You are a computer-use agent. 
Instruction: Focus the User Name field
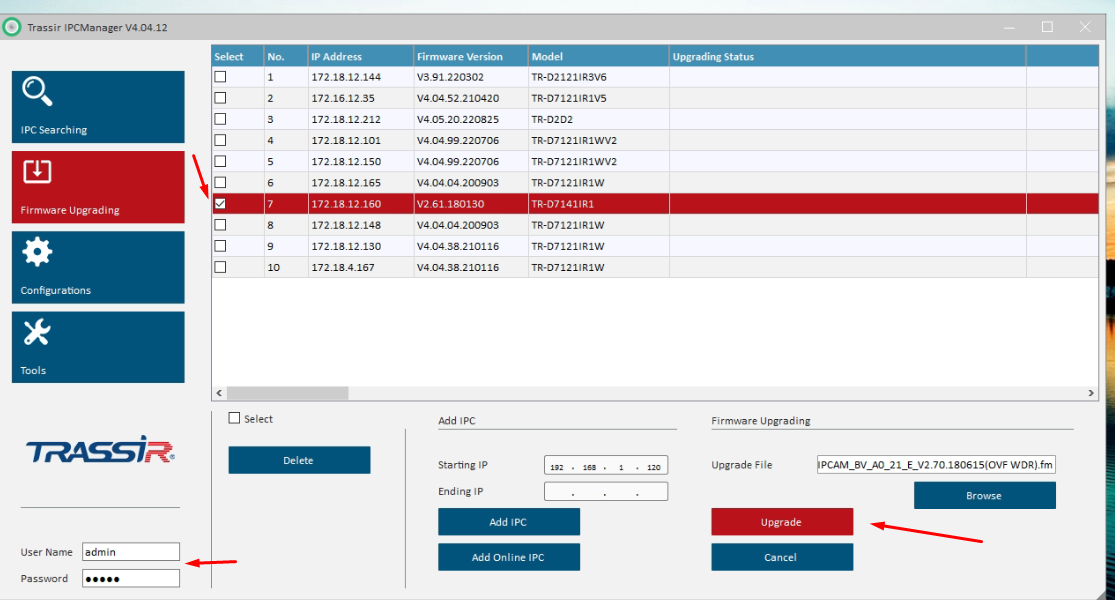(x=131, y=552)
